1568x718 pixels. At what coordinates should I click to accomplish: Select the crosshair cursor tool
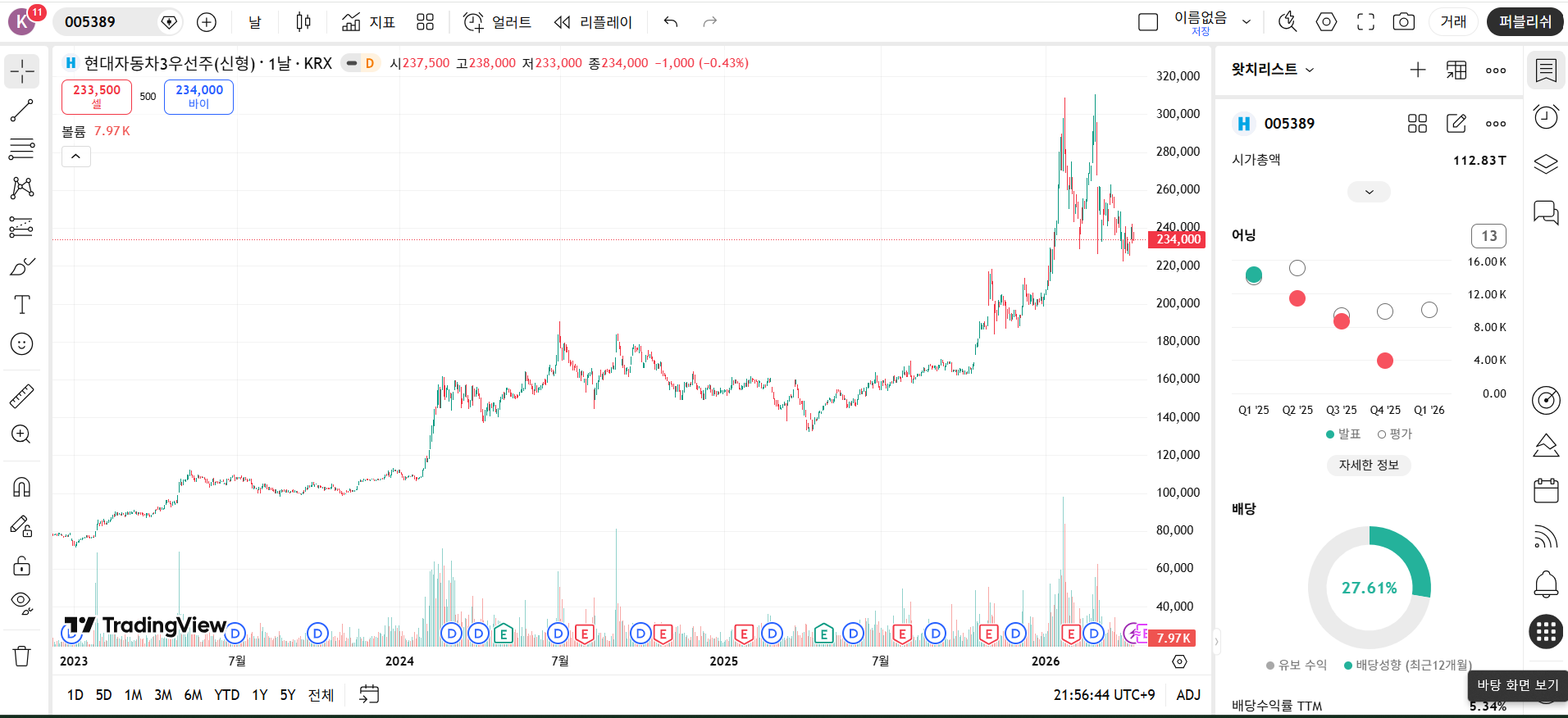tap(22, 72)
